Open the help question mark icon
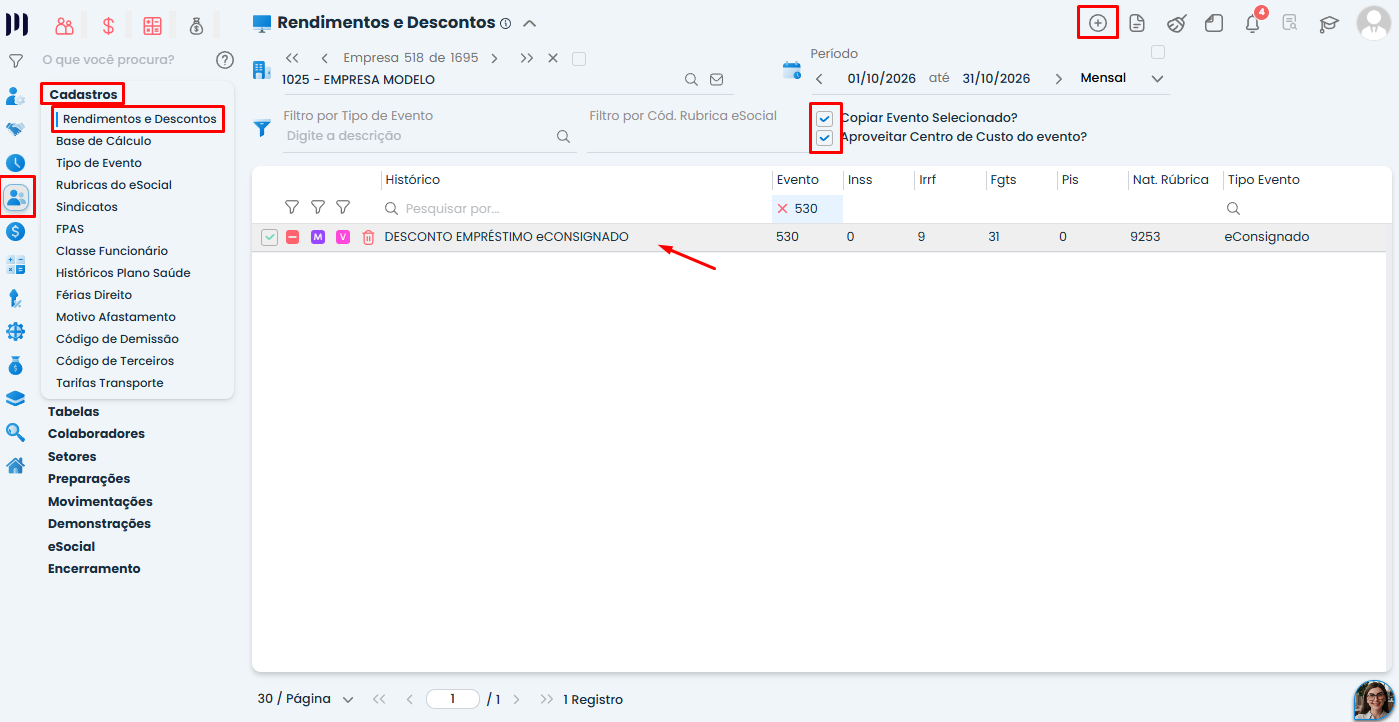 click(x=225, y=60)
